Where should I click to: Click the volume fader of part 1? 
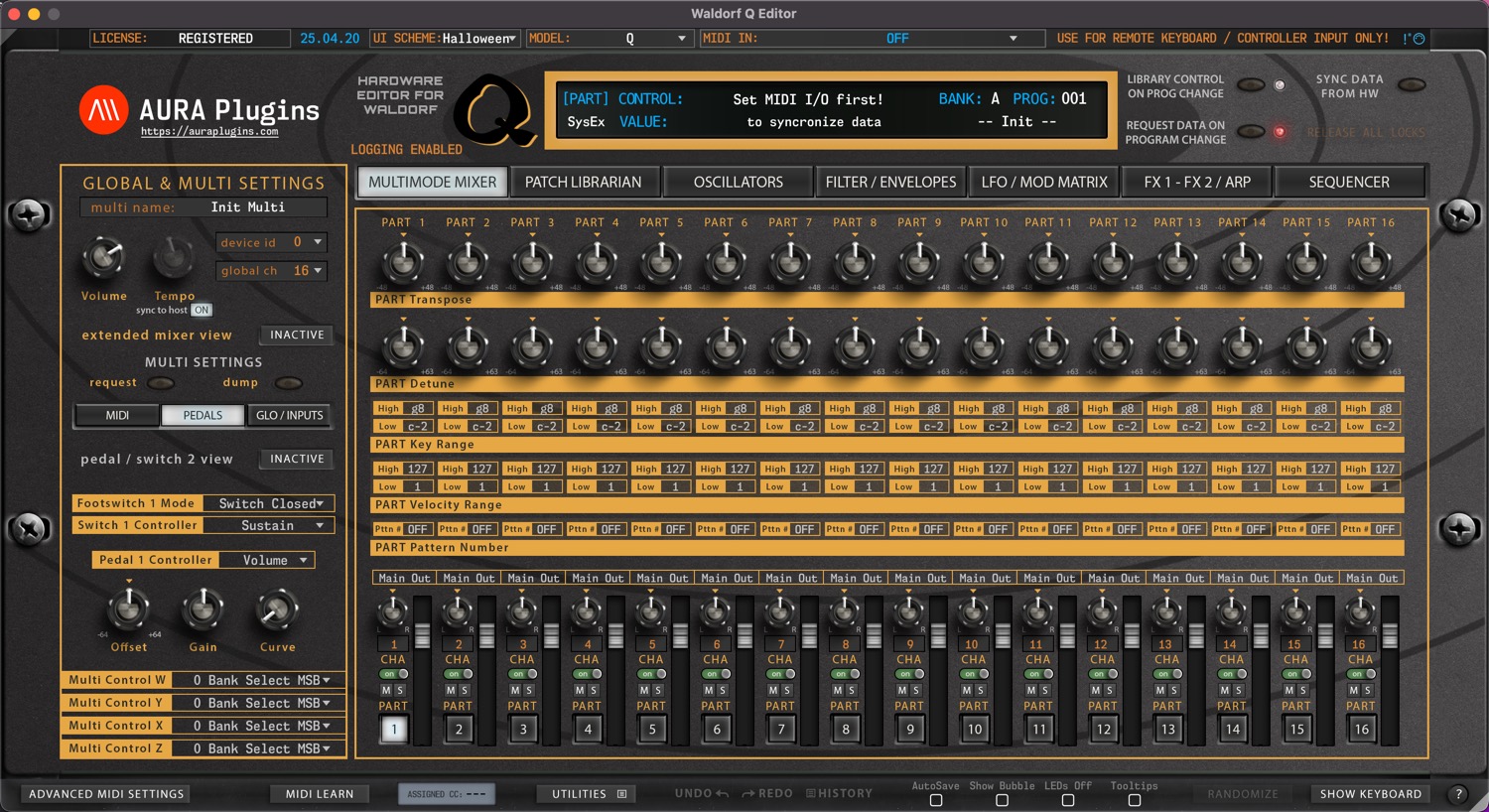click(x=423, y=637)
